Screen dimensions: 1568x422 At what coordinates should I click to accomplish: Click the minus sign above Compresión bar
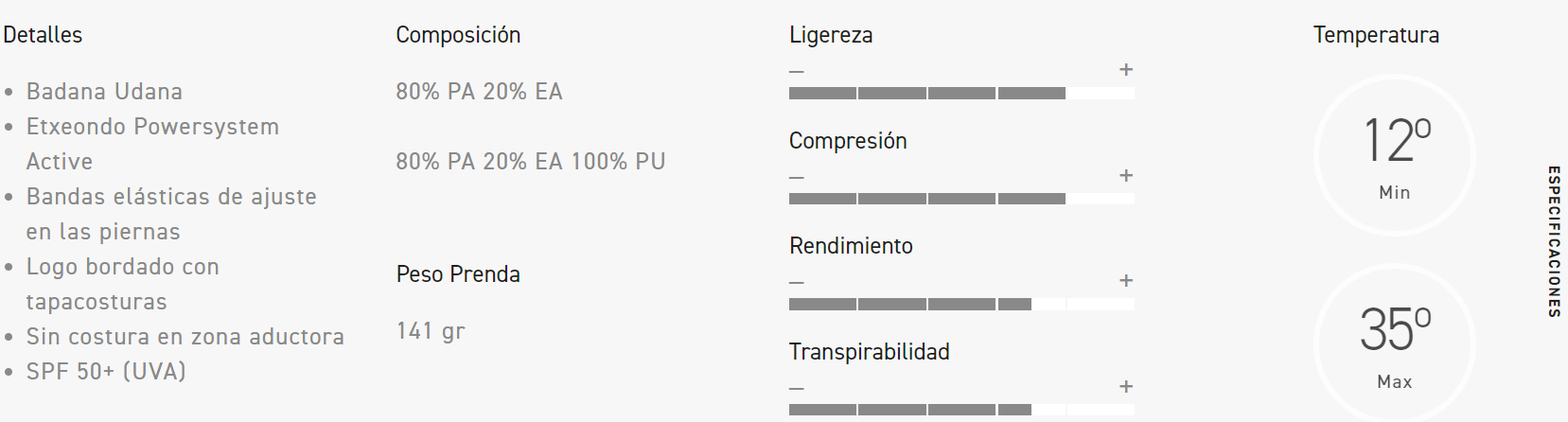[x=797, y=177]
